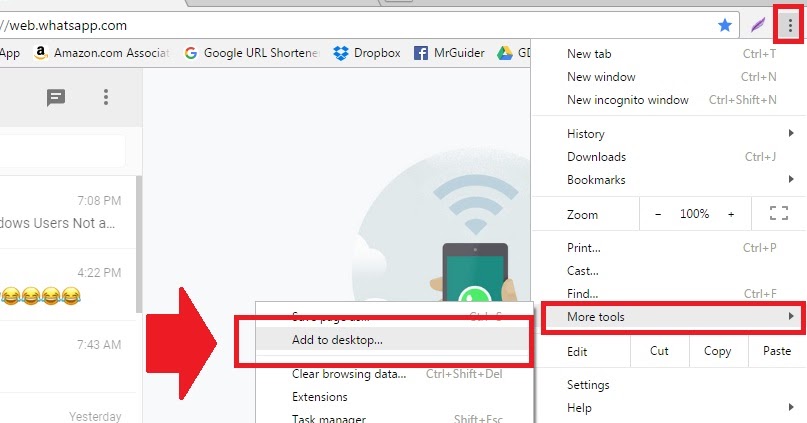Open chat with laughing emojis
Viewport: 807px width, 423px height.
tap(67, 284)
